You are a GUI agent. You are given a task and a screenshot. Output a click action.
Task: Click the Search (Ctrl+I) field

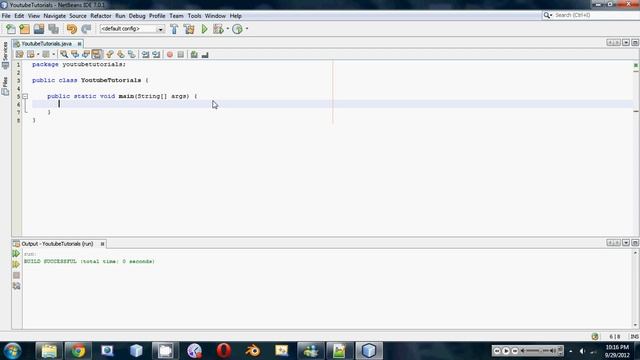(x=591, y=15)
